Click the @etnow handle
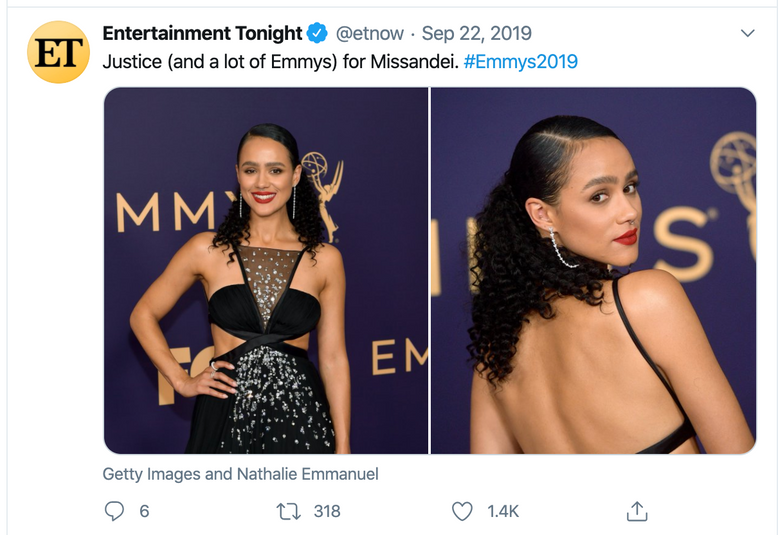The height and width of the screenshot is (535, 778). pos(369,33)
